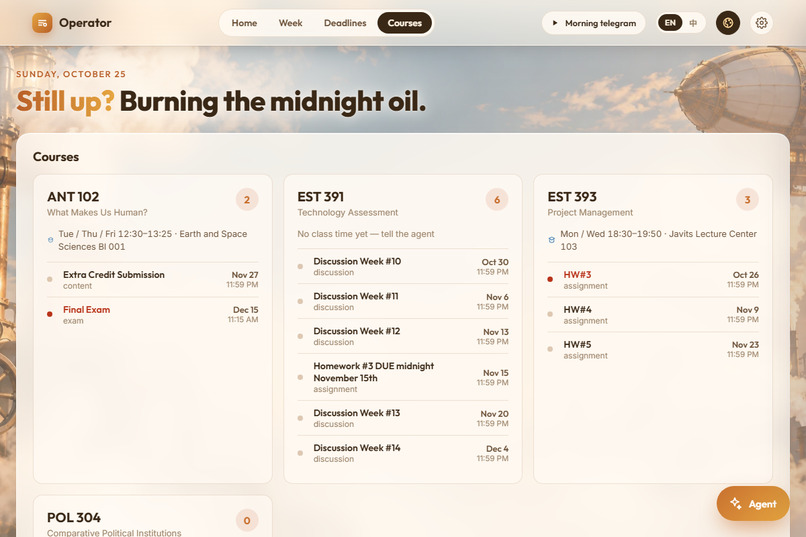The height and width of the screenshot is (537, 806).
Task: Click play icon in Morning telegram
Action: pos(555,23)
